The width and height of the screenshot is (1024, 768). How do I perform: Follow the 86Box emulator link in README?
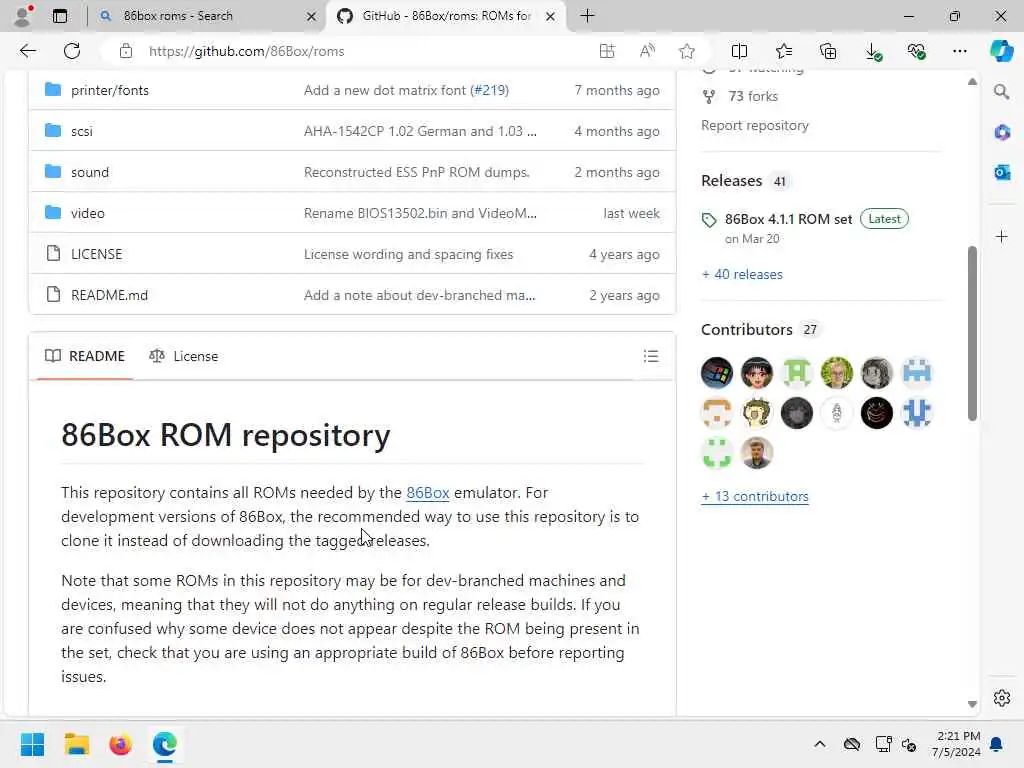pyautogui.click(x=428, y=492)
